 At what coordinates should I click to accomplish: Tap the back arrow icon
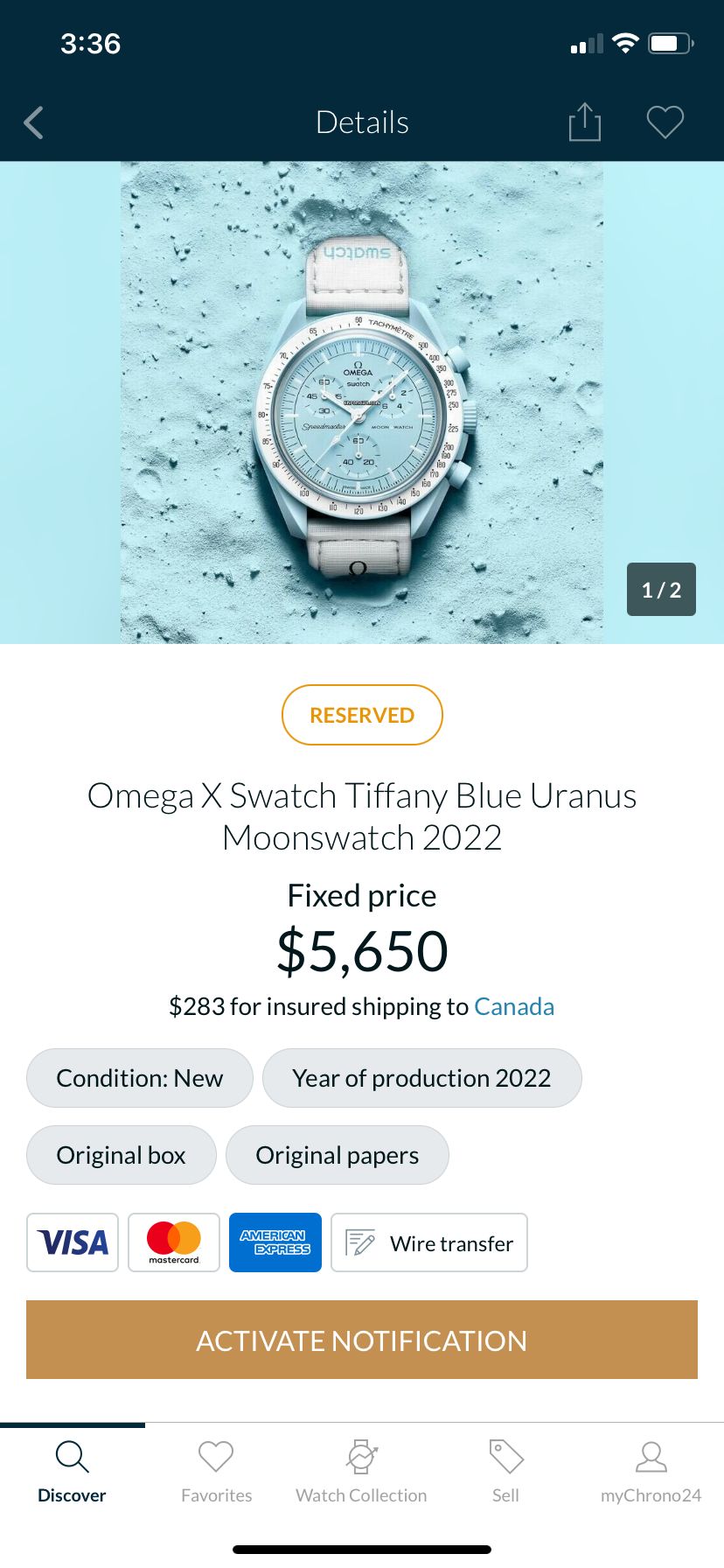click(34, 123)
